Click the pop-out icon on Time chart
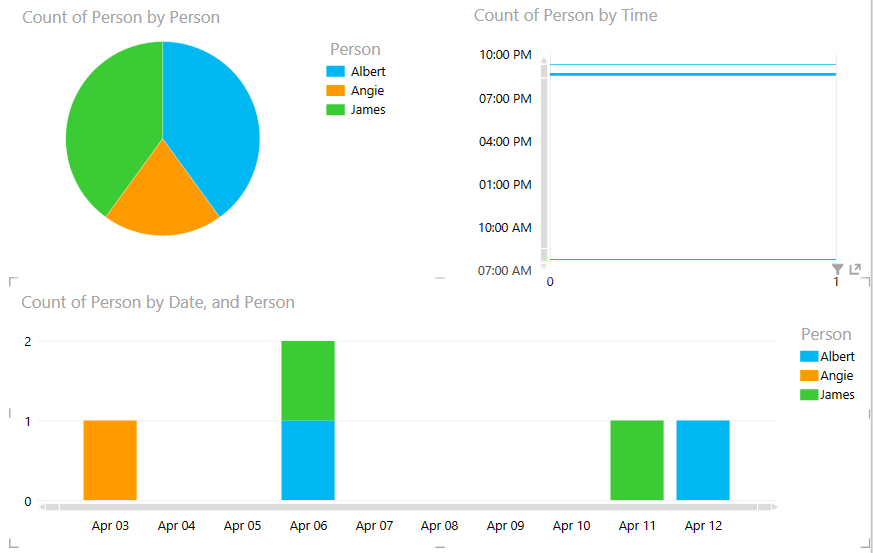Image resolution: width=873 pixels, height=553 pixels. coord(855,269)
